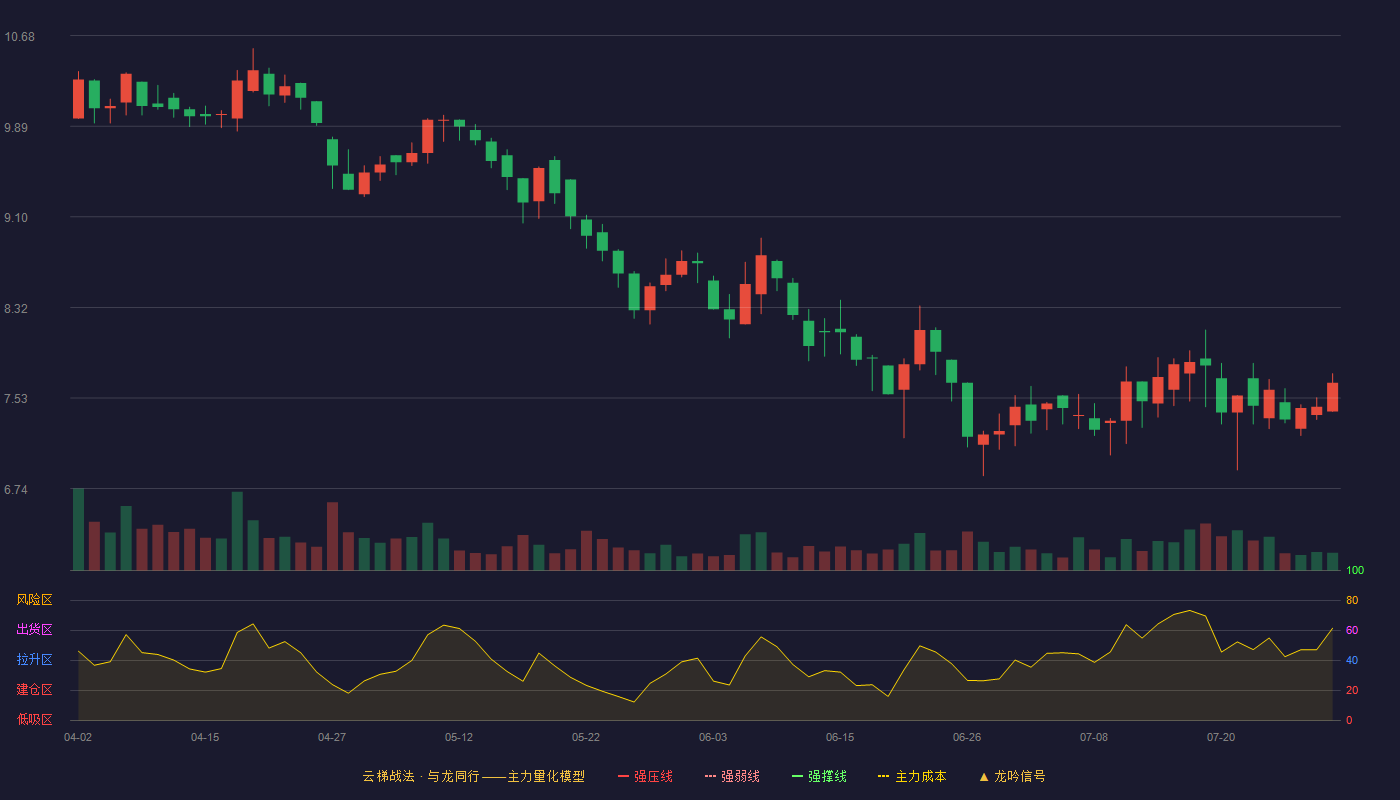This screenshot has height=800, width=1400.
Task: Click the 07-08 date label
Action: click(x=1094, y=737)
